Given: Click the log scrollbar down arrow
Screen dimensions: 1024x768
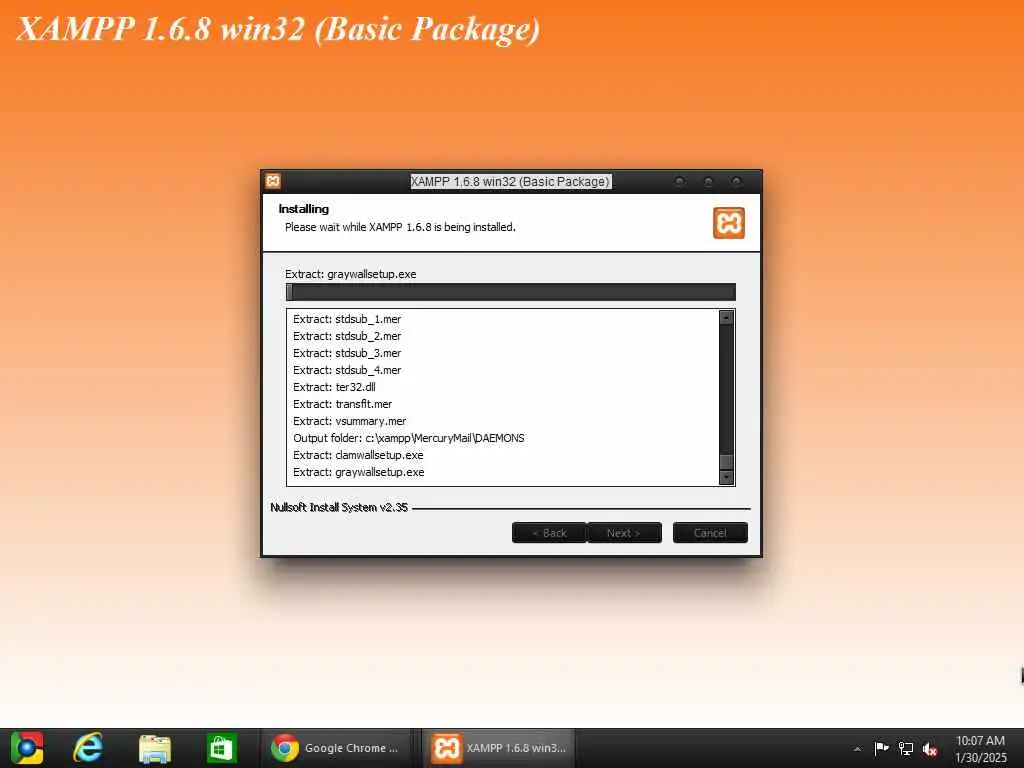Looking at the screenshot, I should point(726,477).
